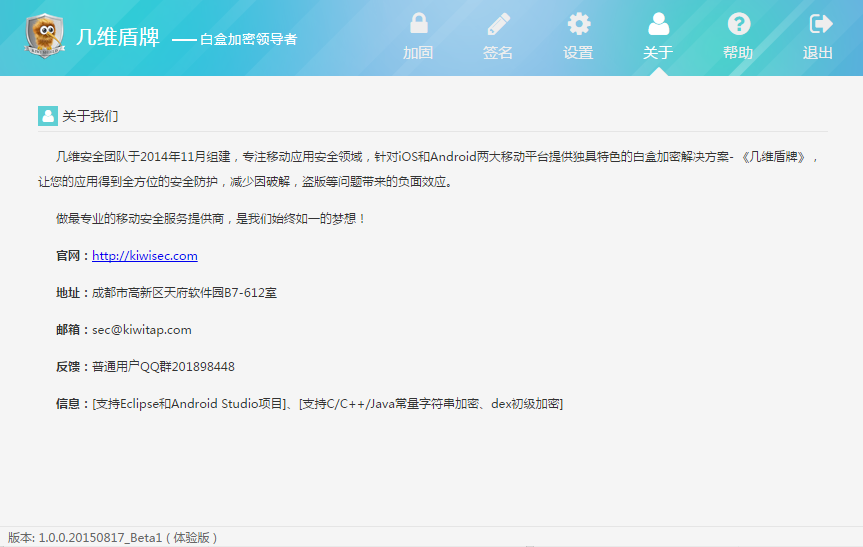863x547 pixels.
Task: Click the sentence 做最专业的移动安全服务提供商
Action: point(140,218)
